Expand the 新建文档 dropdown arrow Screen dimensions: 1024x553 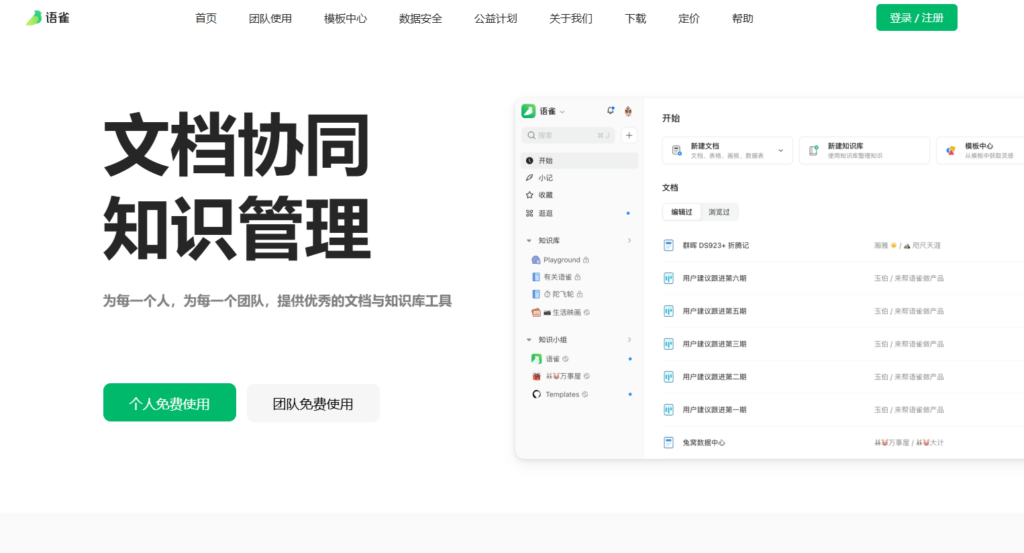tap(780, 151)
